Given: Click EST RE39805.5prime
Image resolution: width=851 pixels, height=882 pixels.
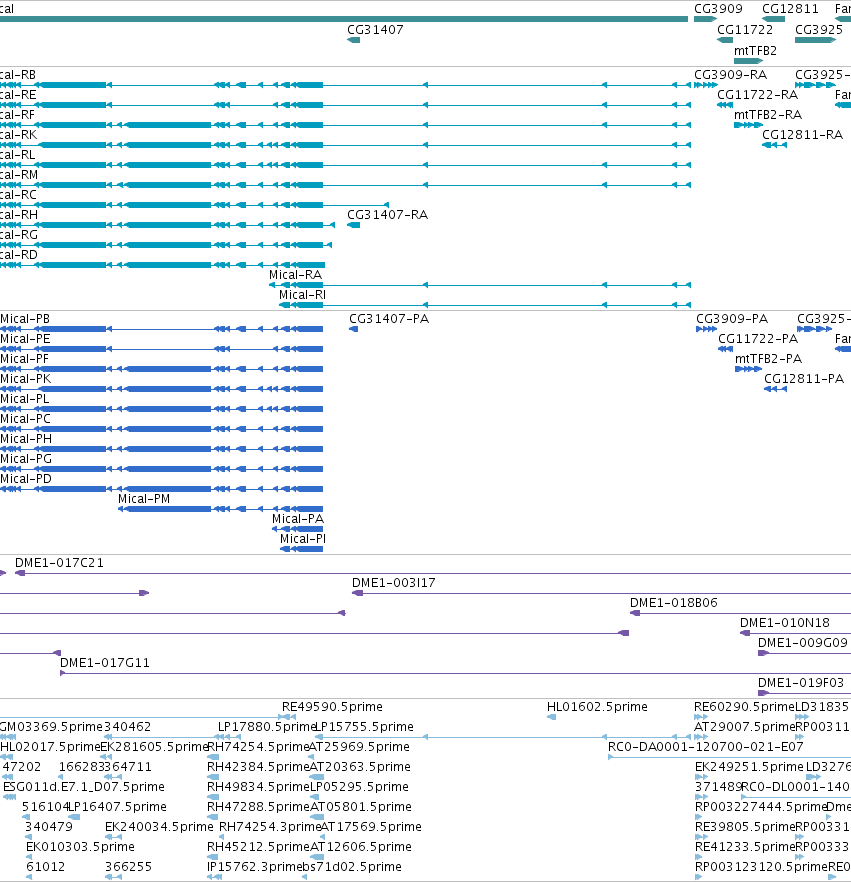Looking at the screenshot, I should click(745, 826).
